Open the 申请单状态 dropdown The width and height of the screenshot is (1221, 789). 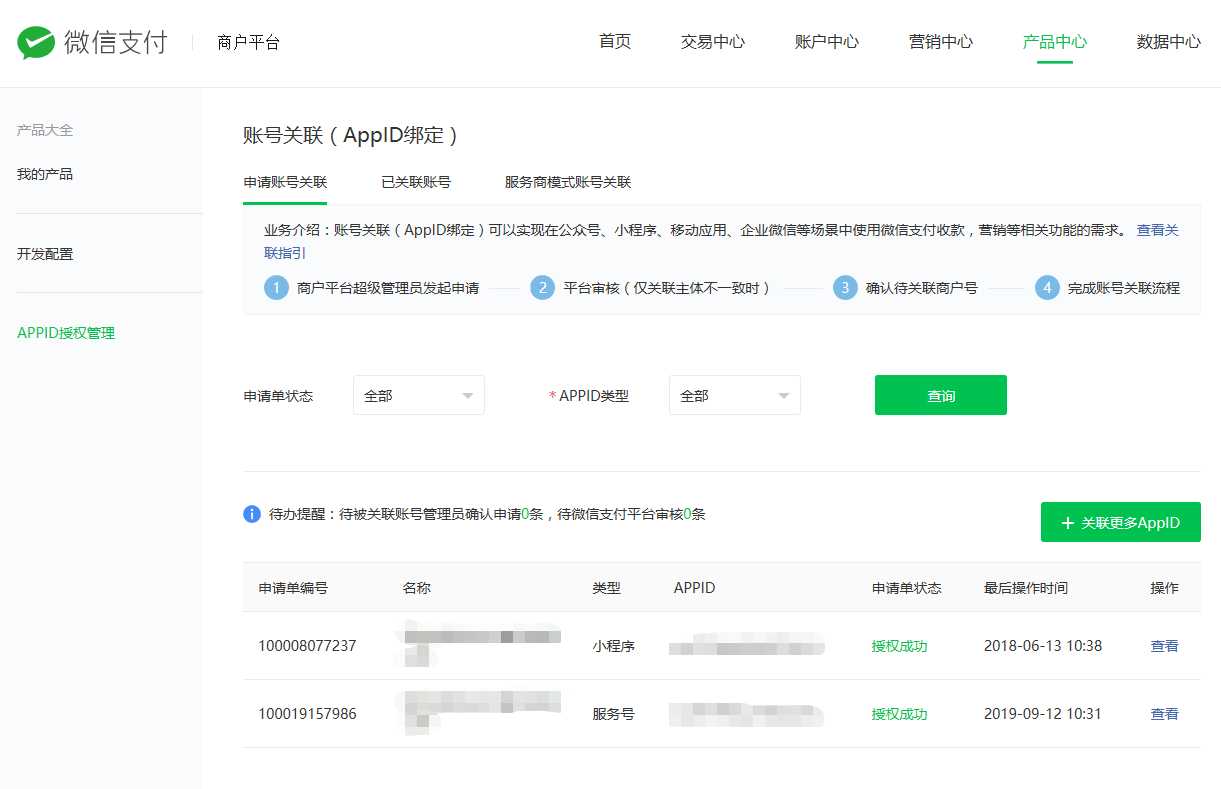click(x=418, y=395)
